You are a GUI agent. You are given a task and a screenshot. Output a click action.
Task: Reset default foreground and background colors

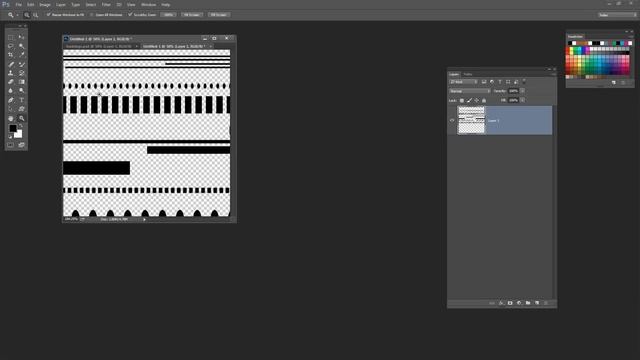pos(10,136)
